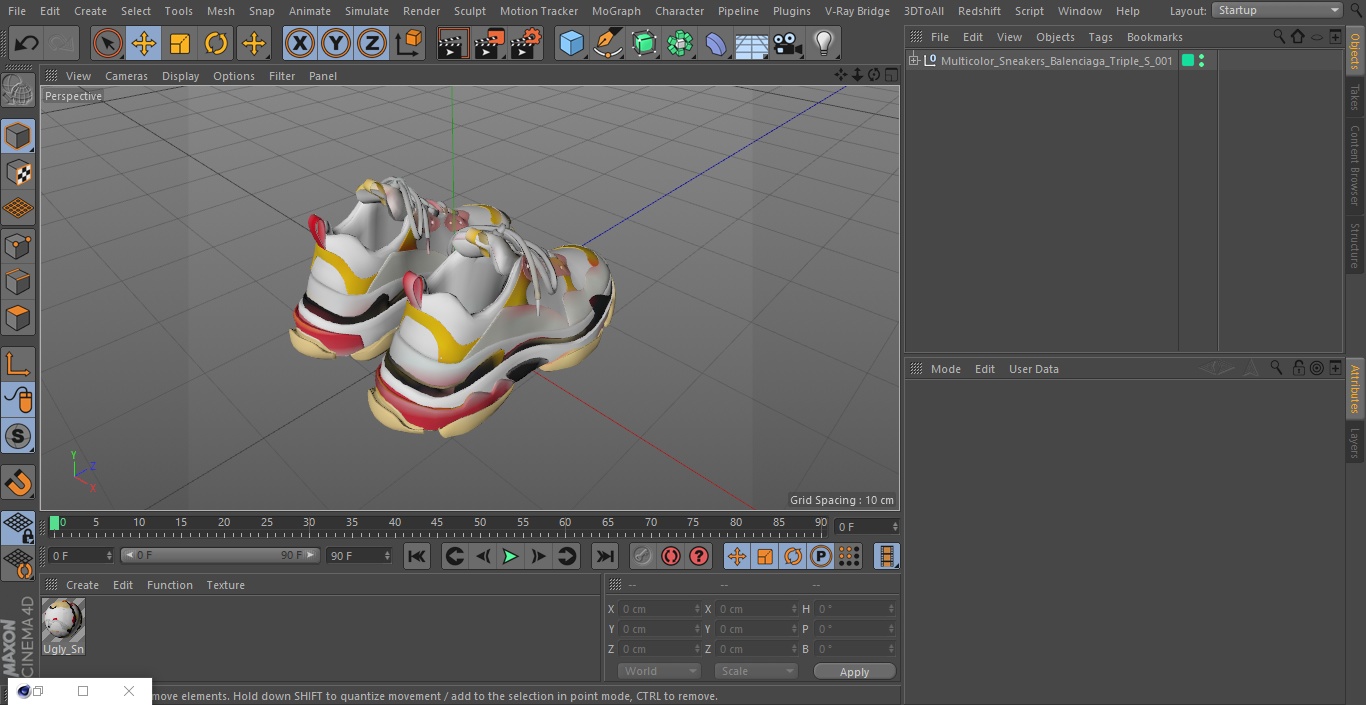Open Object Manager Tags menu
The image size is (1366, 705).
(1100, 37)
